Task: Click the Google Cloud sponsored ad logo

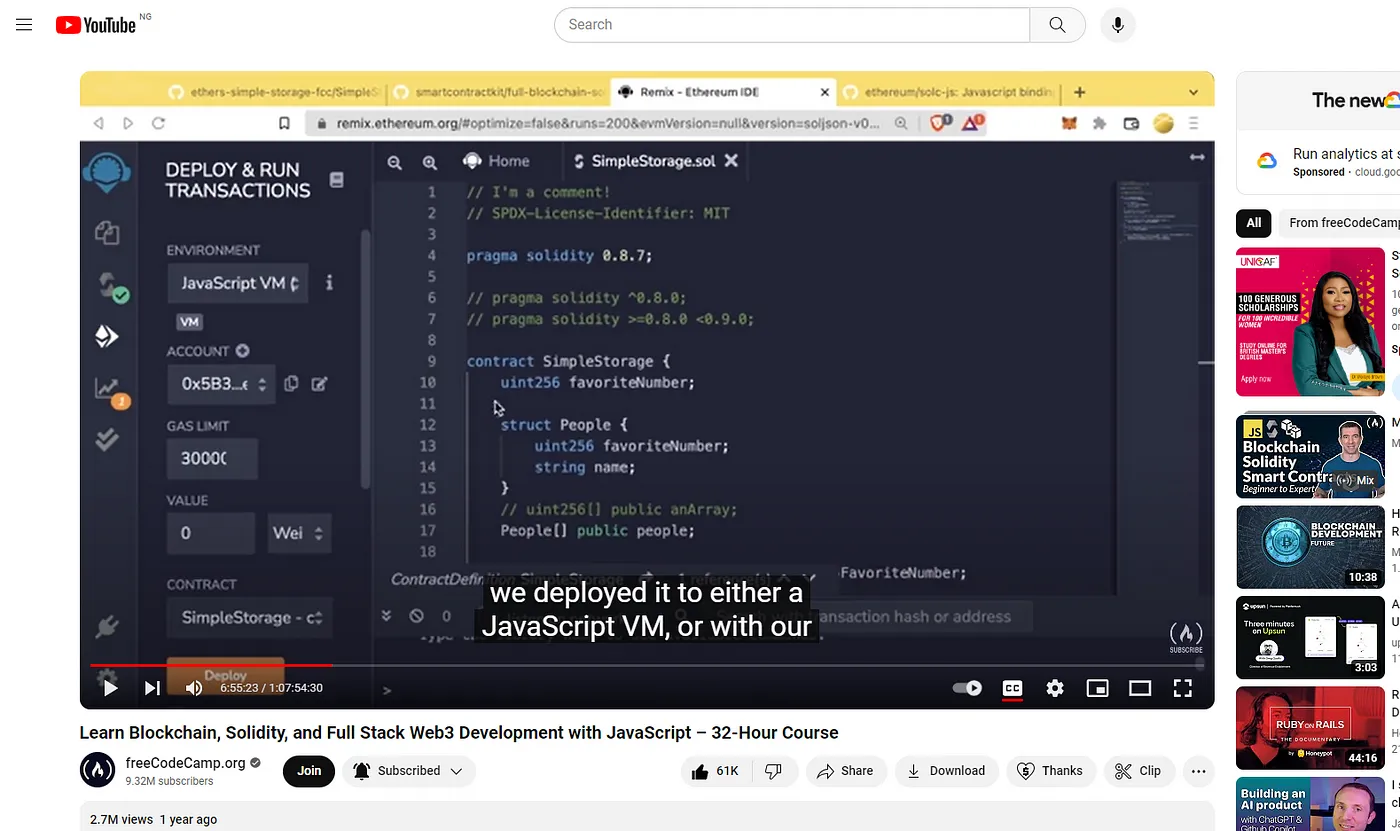Action: click(1267, 162)
